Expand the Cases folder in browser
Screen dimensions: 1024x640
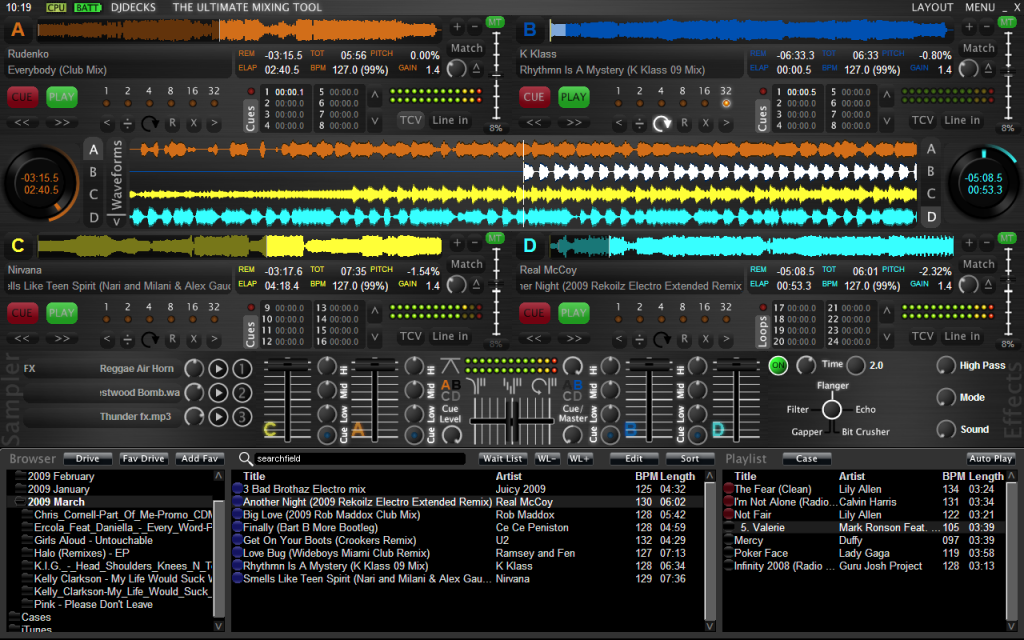pos(14,616)
